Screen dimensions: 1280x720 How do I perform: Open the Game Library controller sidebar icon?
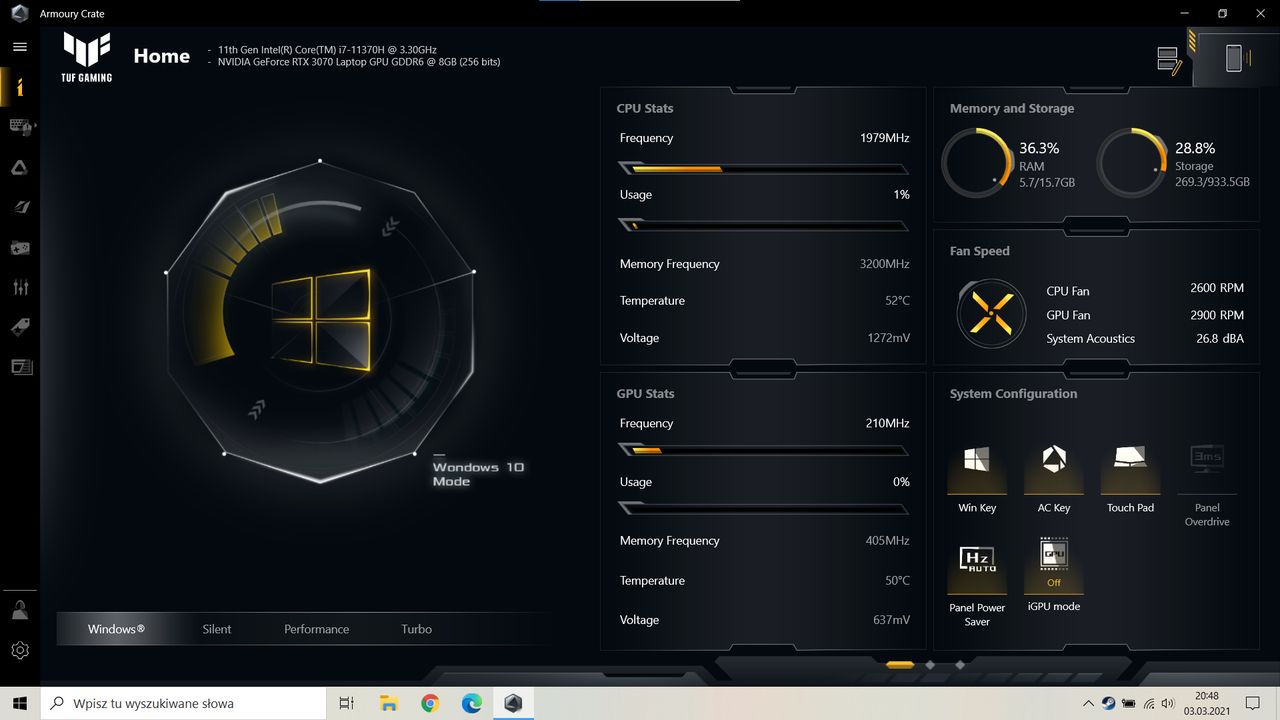[19, 247]
